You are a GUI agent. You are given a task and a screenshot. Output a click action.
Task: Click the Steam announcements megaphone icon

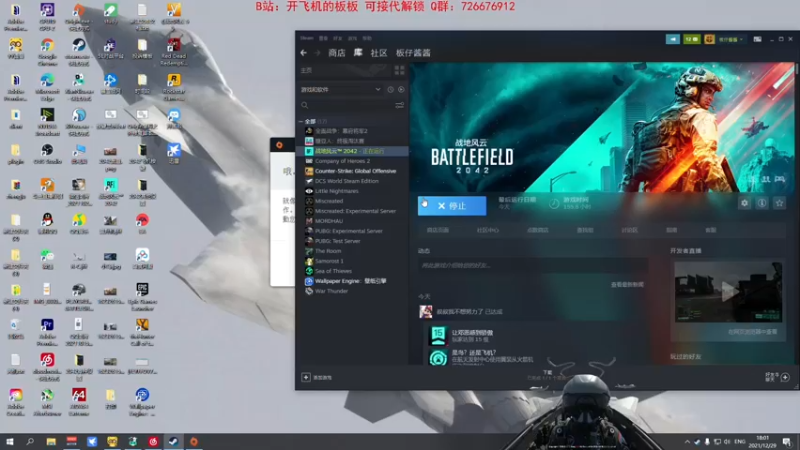point(672,39)
